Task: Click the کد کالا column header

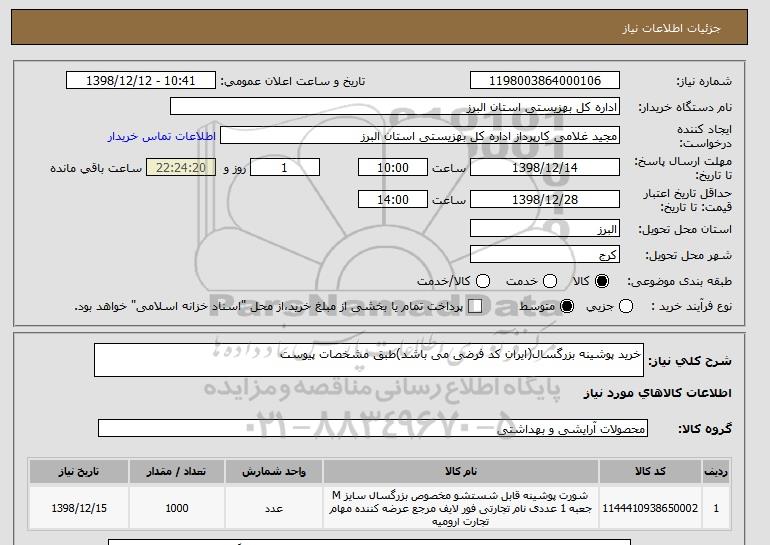Action: pos(650,471)
